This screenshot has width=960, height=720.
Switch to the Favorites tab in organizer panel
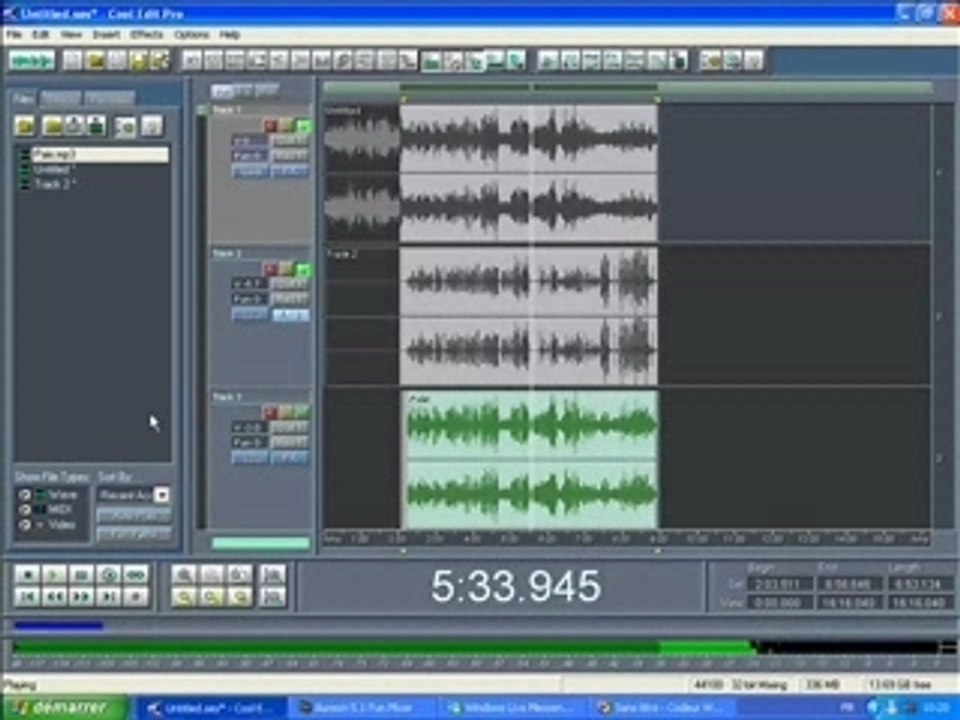pyautogui.click(x=109, y=99)
